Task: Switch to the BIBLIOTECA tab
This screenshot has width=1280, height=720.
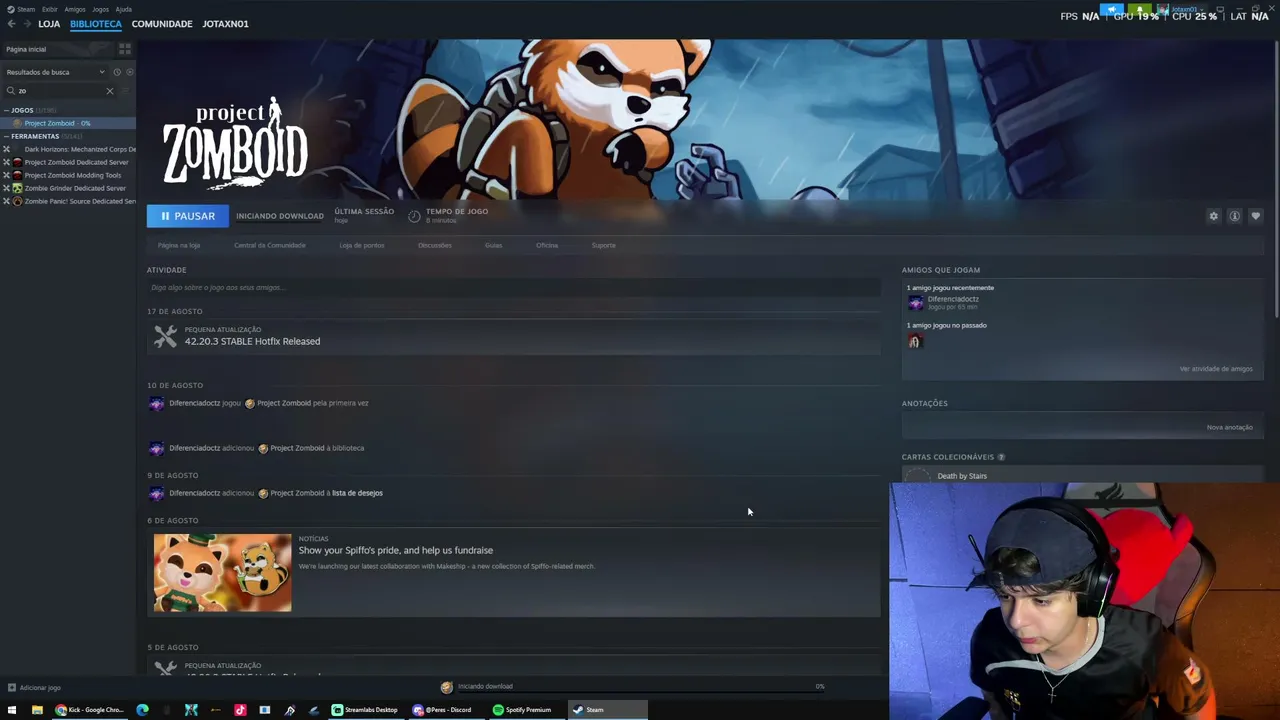Action: point(96,24)
